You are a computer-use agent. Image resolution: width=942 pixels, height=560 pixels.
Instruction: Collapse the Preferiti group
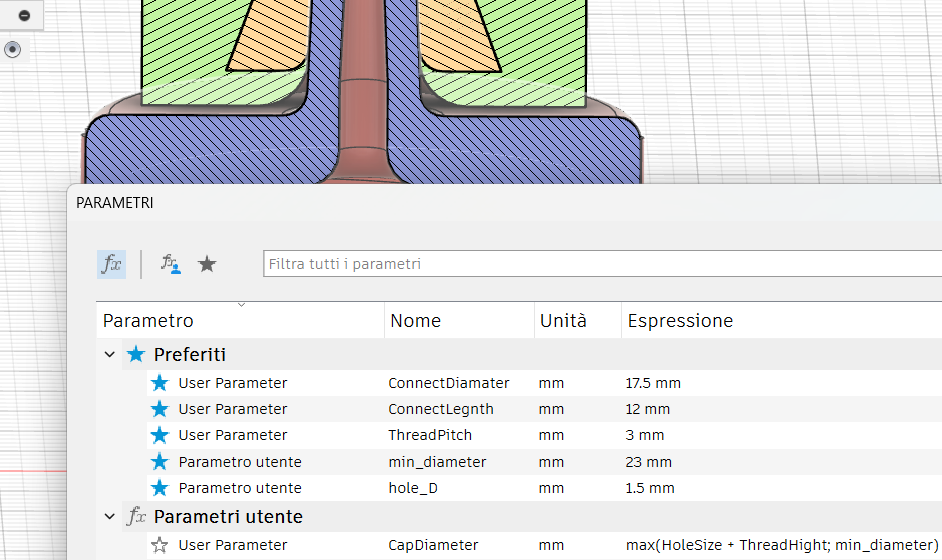(110, 355)
